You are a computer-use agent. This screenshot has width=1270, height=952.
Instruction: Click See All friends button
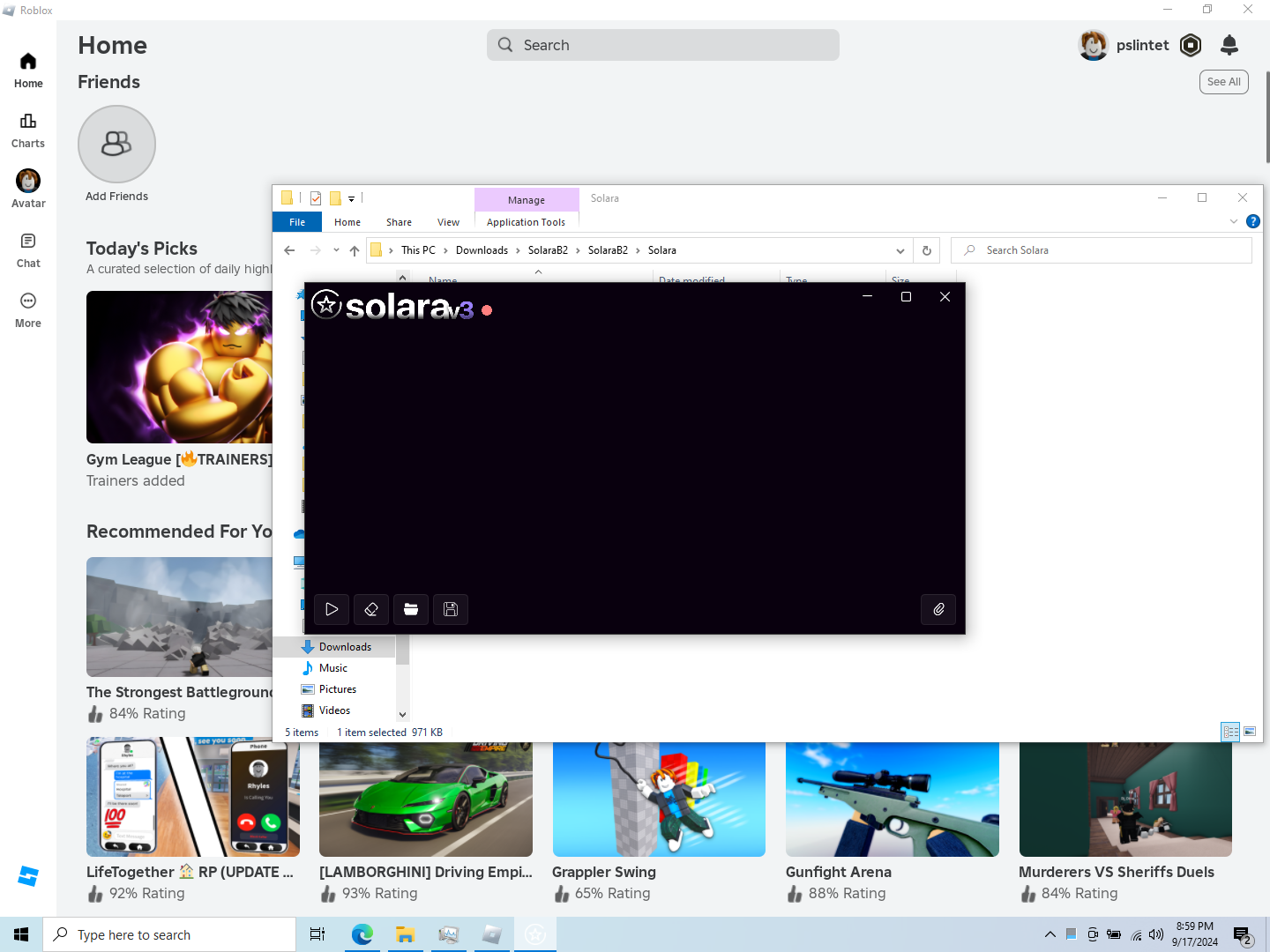[x=1223, y=82]
